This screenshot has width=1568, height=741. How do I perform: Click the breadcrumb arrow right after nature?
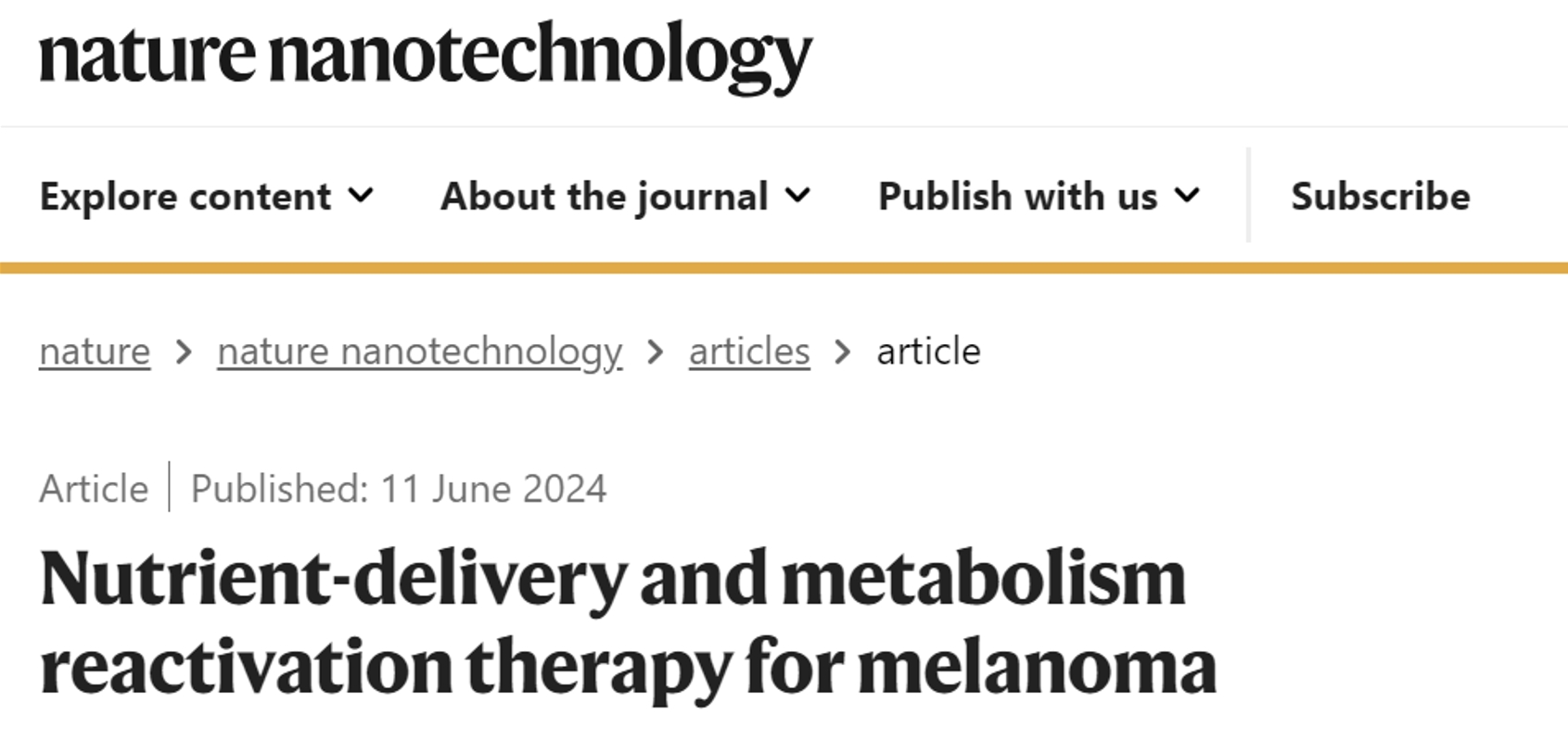tap(184, 352)
